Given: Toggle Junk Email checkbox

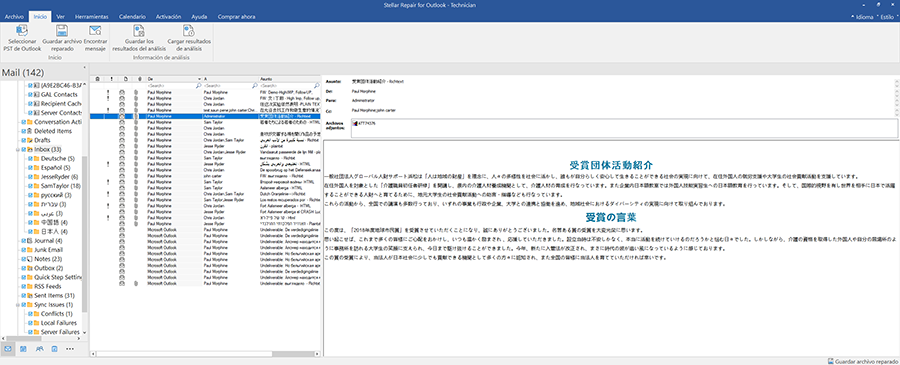Looking at the screenshot, I should point(23,250).
